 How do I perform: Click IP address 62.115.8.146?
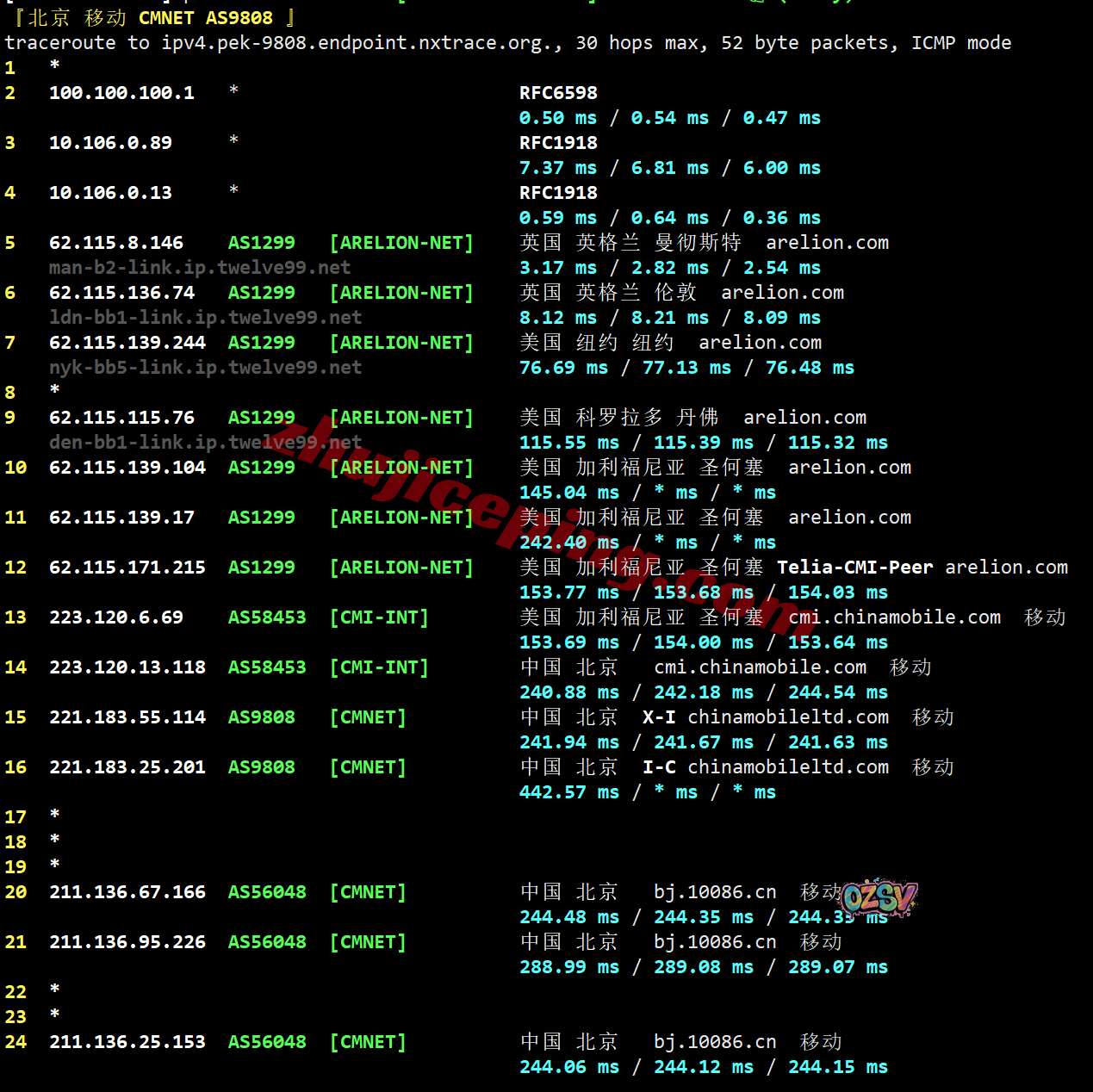[x=116, y=243]
